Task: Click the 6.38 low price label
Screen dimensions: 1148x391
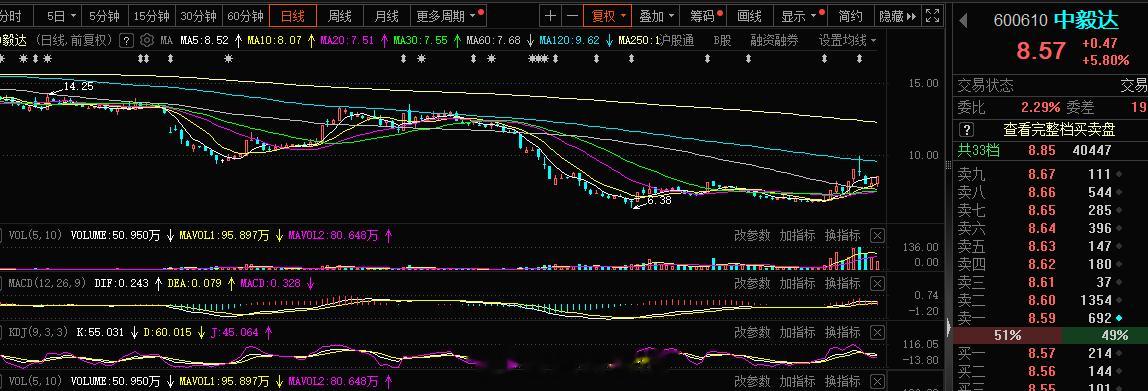Action: point(659,200)
